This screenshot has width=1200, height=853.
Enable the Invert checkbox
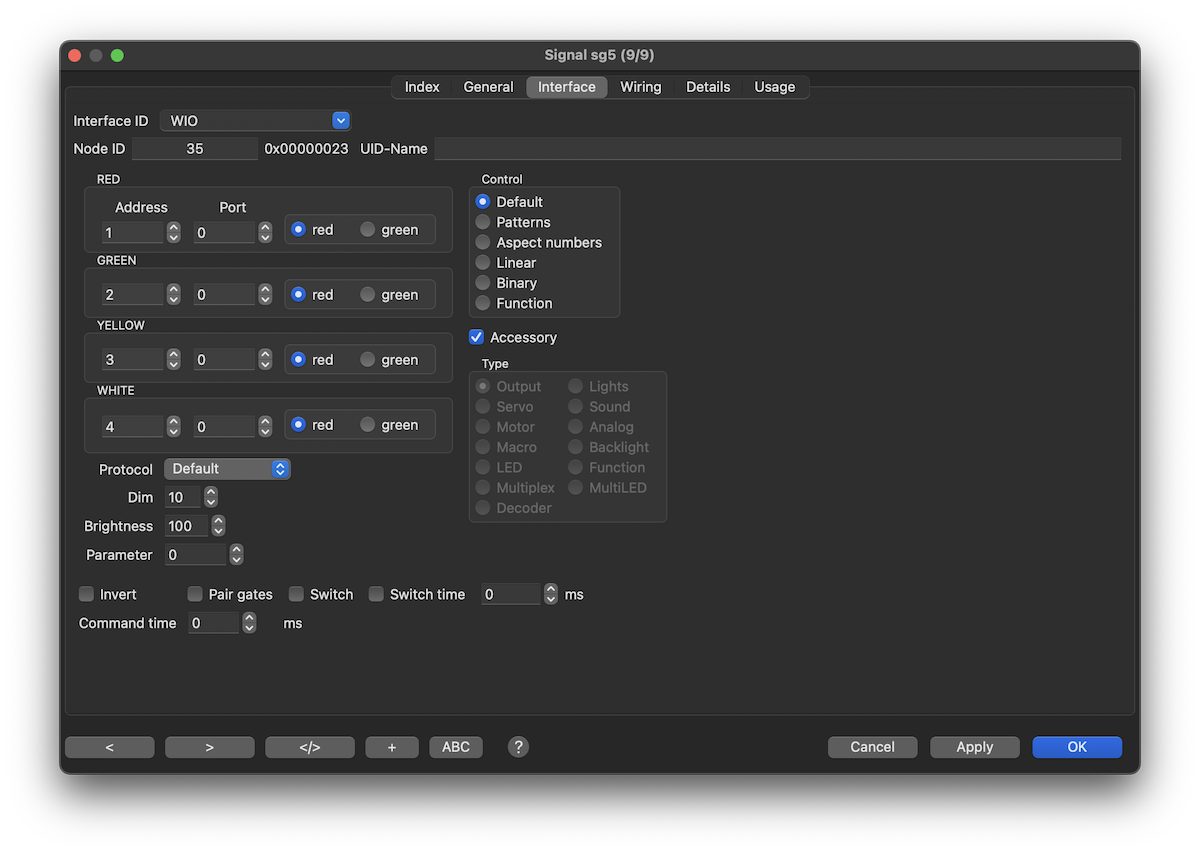point(87,594)
